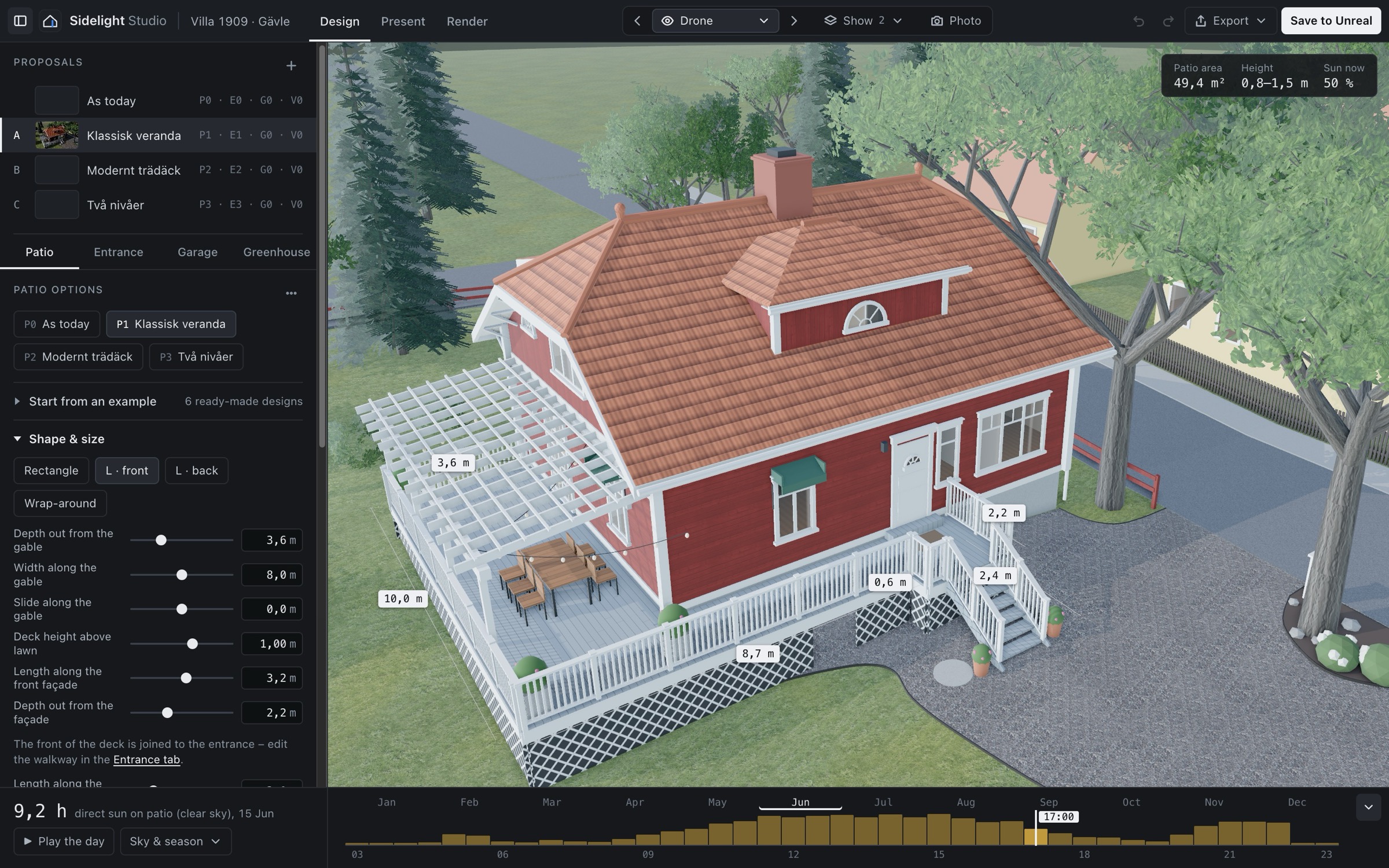This screenshot has height=868, width=1389.
Task: Expand Start from an example section
Action: [x=157, y=401]
